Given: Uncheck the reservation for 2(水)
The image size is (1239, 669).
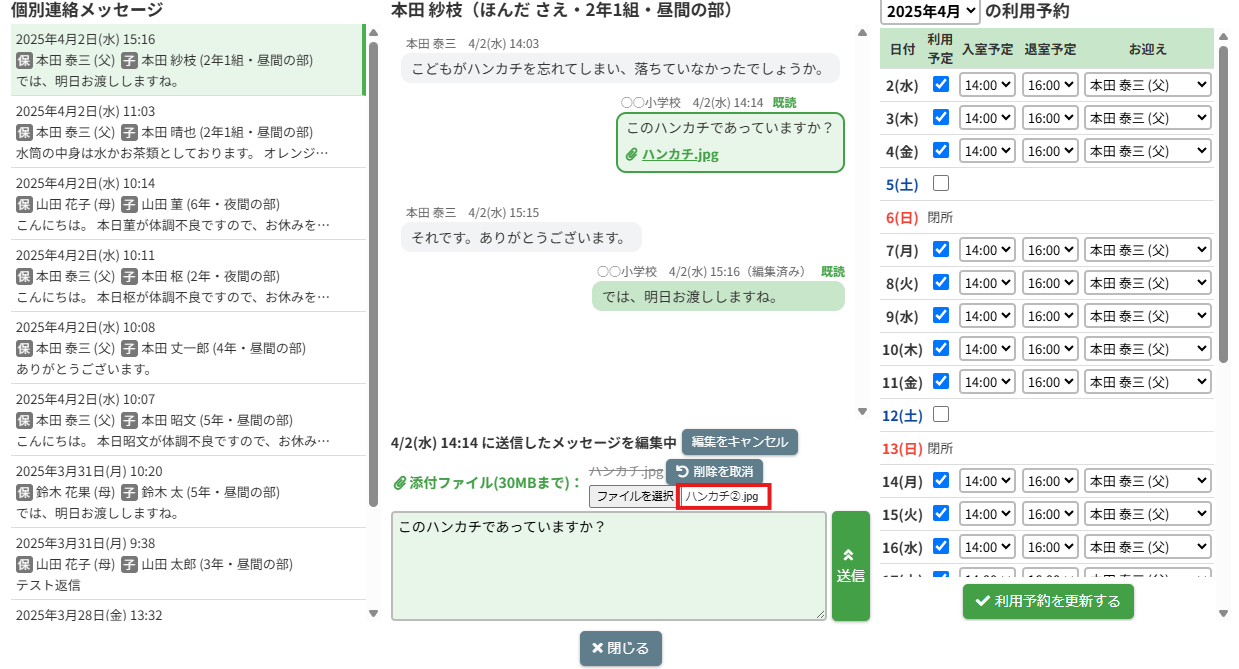Looking at the screenshot, I should pyautogui.click(x=940, y=85).
